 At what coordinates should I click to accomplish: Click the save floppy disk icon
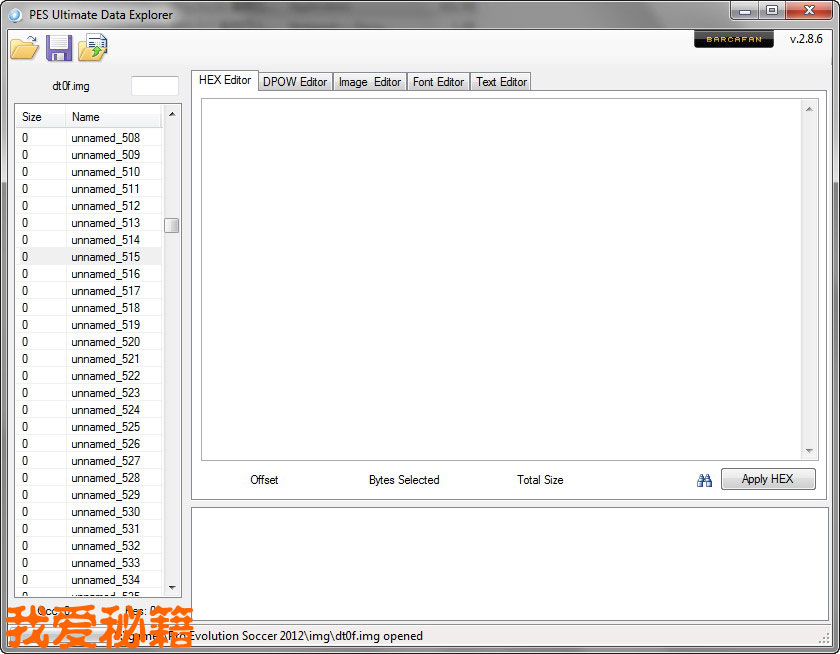pyautogui.click(x=59, y=47)
